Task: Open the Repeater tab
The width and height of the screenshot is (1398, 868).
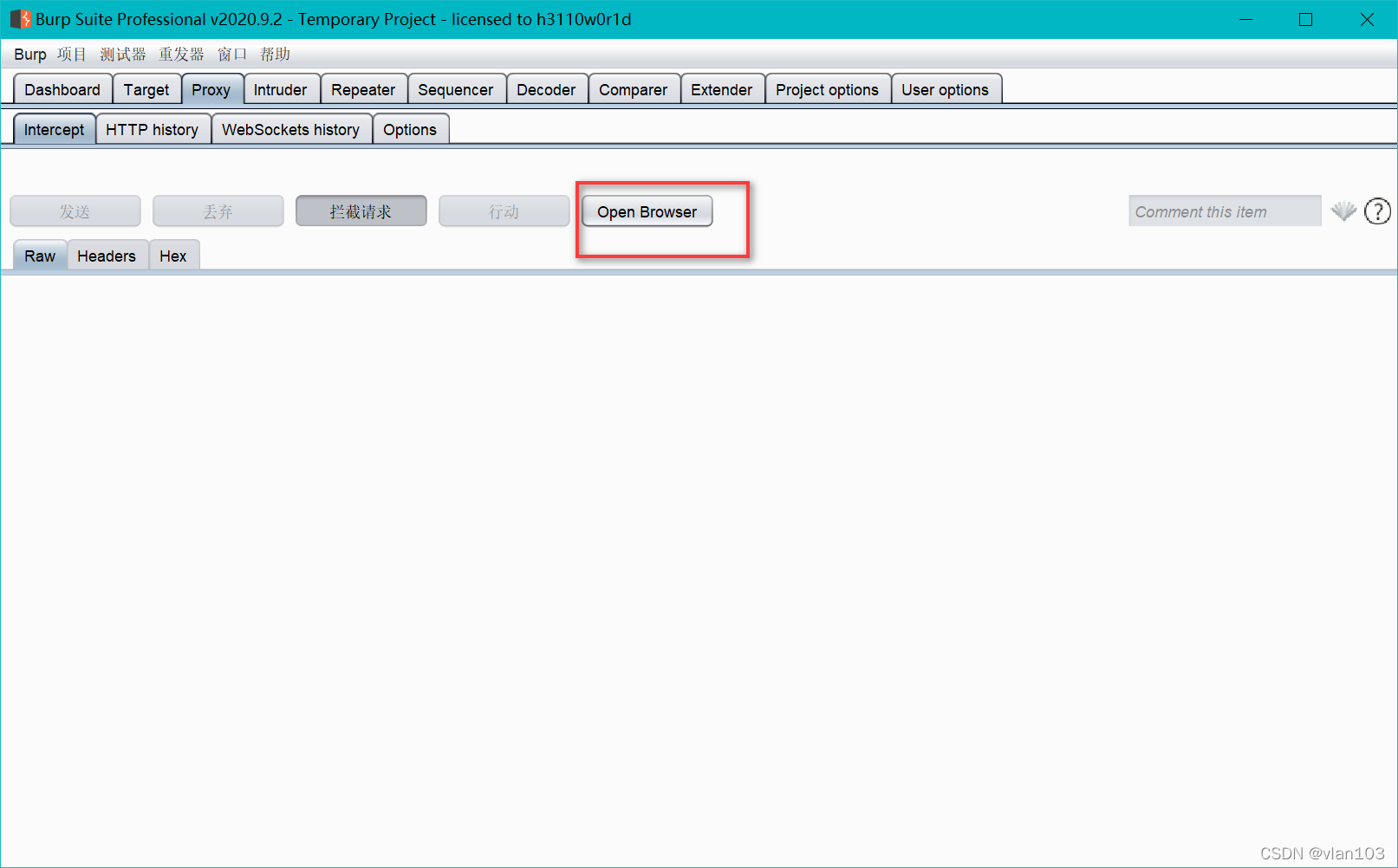Action: [x=363, y=89]
